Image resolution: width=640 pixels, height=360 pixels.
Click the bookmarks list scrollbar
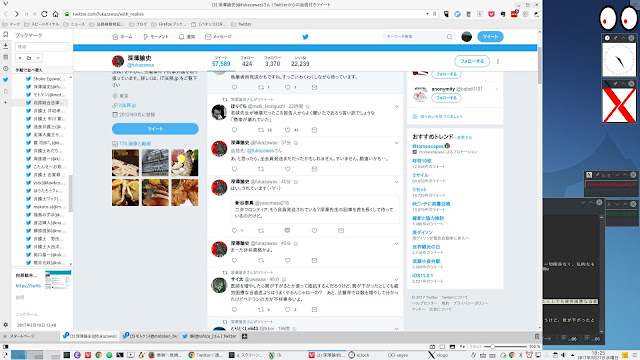pyautogui.click(x=71, y=193)
